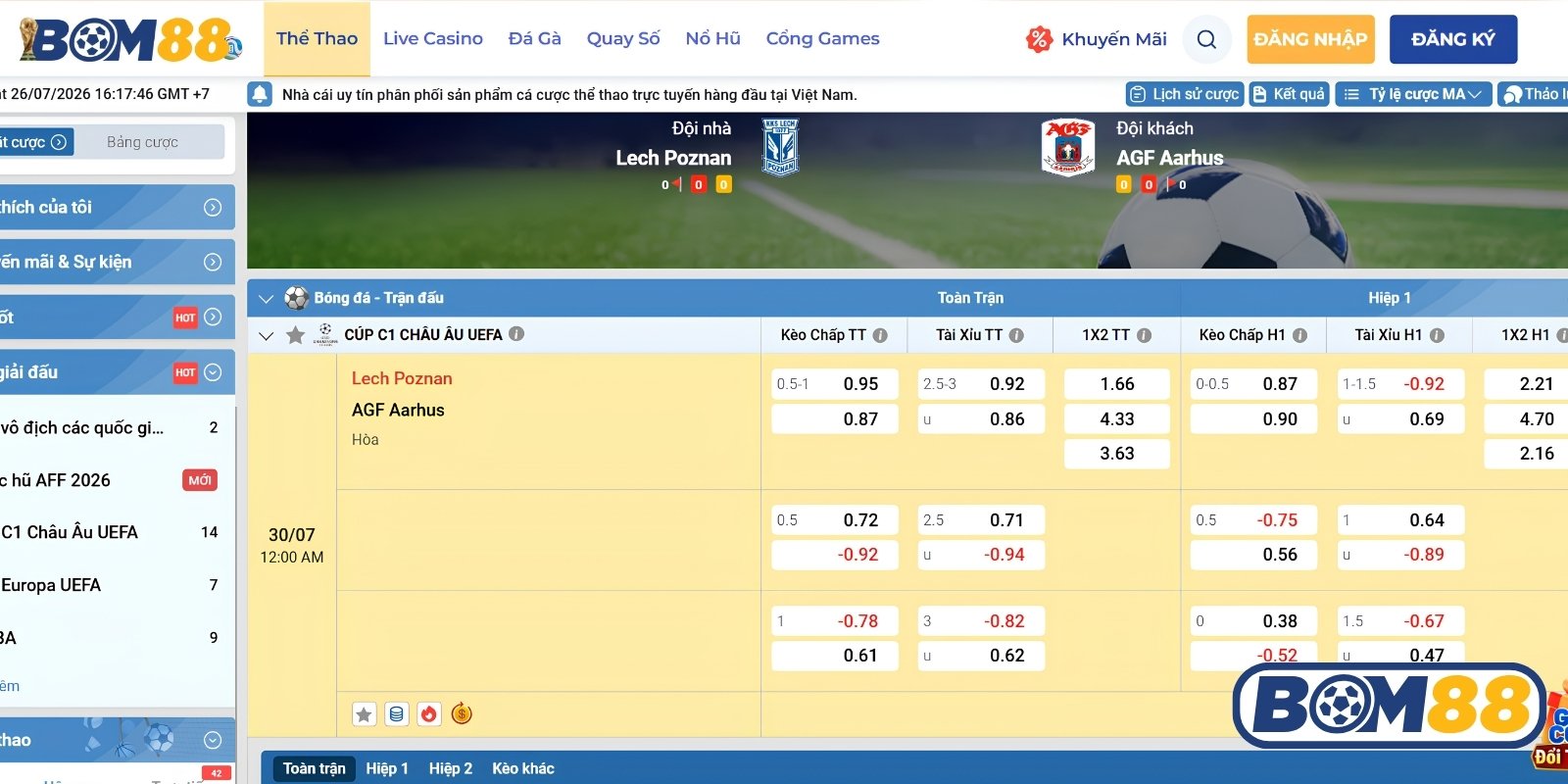Viewport: 1568px width, 784px height.
Task: Click the AGF Aarhus team crest
Action: [1067, 147]
